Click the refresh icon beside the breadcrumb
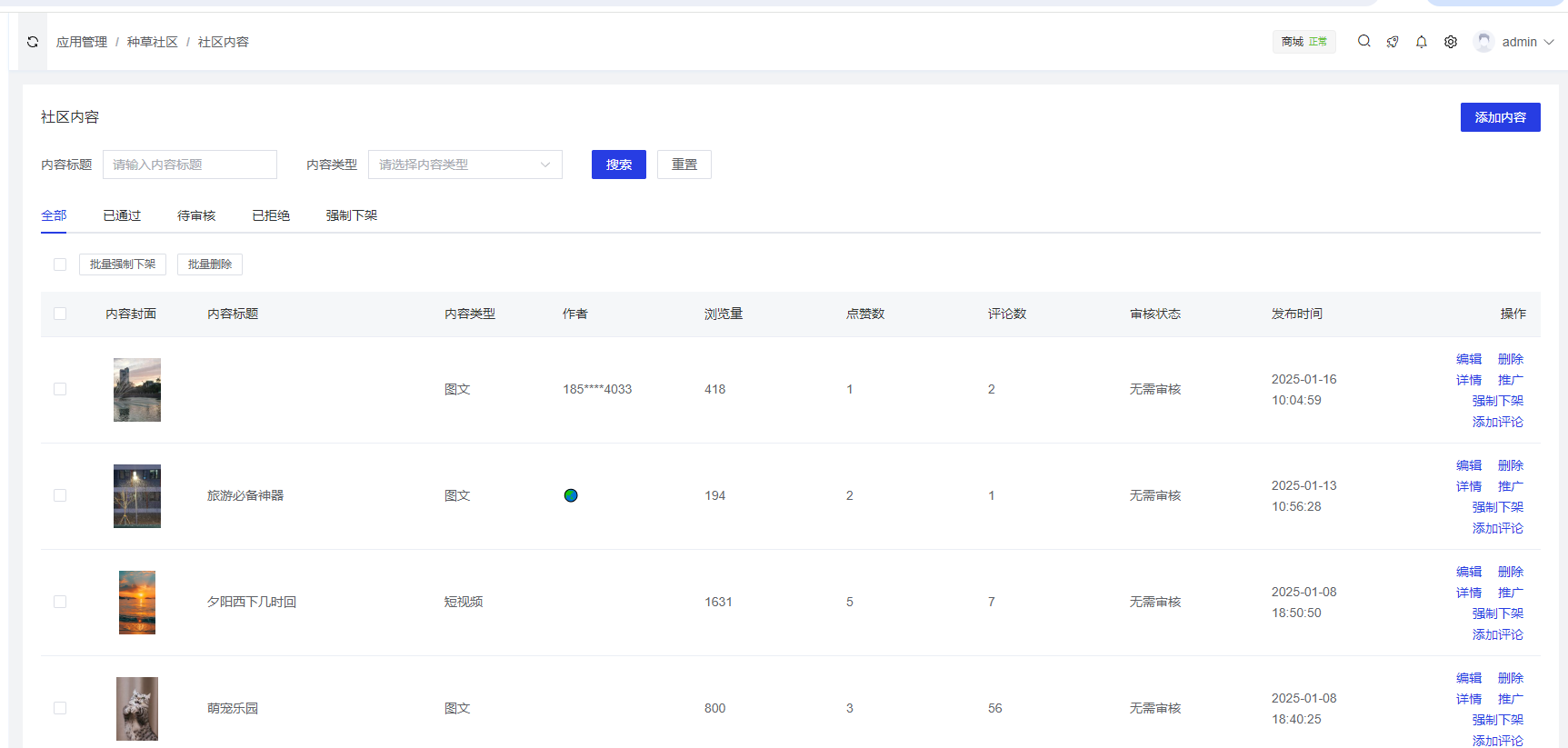 33,42
